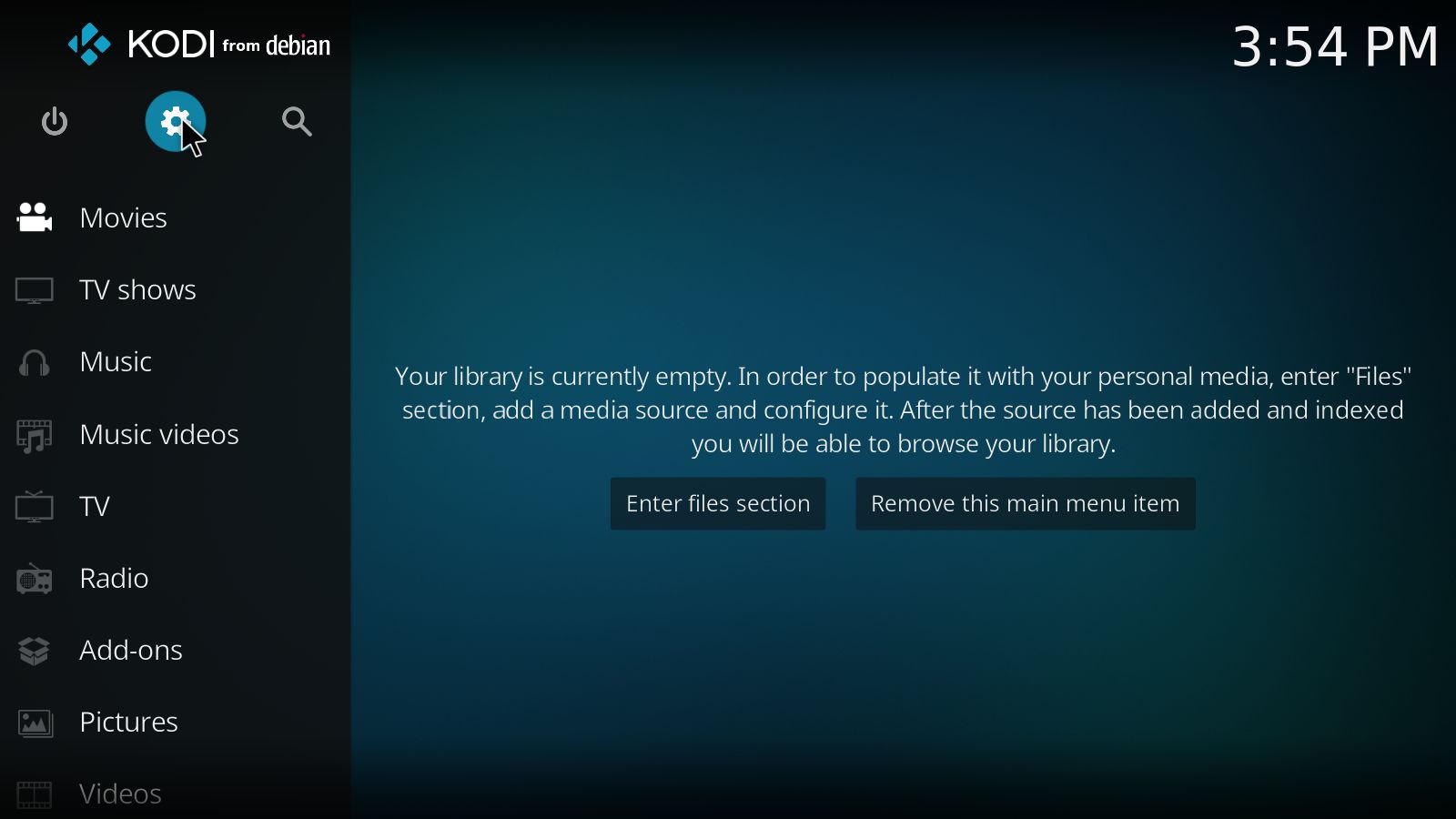This screenshot has height=819, width=1456.
Task: Open the Pictures menu label
Action: coord(128,723)
